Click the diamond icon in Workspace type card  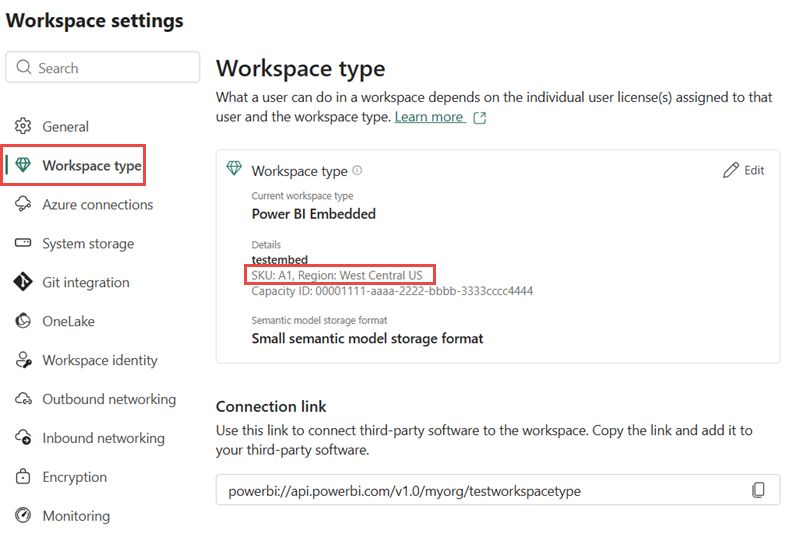click(x=234, y=168)
